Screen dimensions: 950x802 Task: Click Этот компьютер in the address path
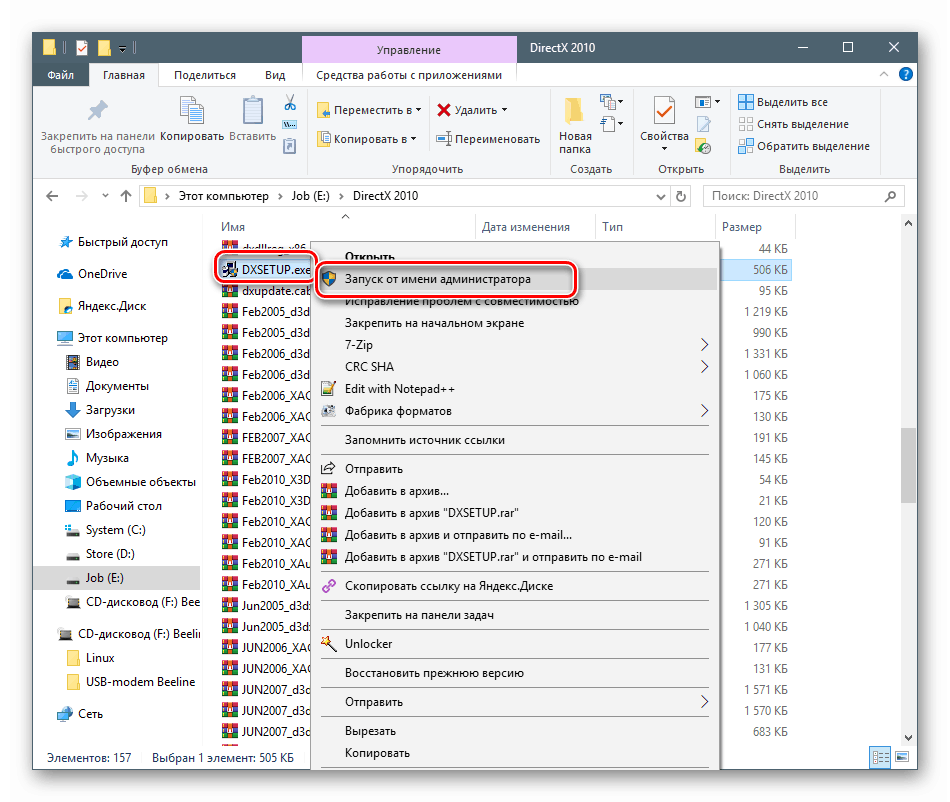coord(223,196)
